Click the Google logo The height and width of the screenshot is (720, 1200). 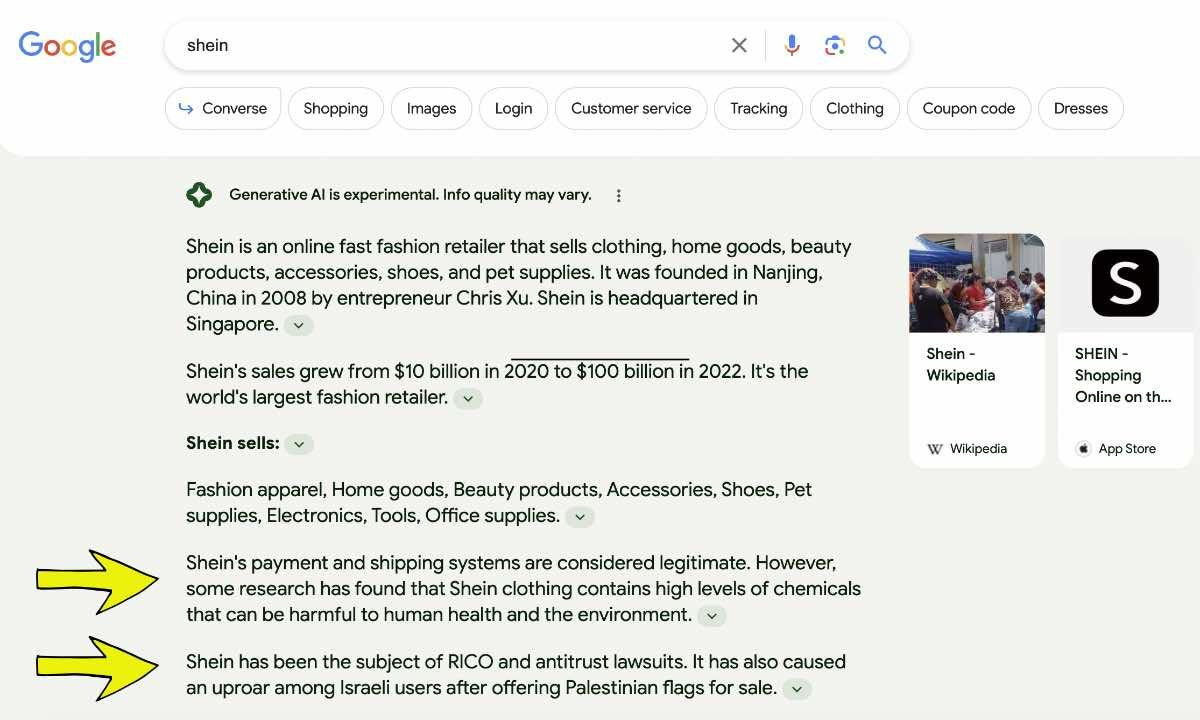67,46
